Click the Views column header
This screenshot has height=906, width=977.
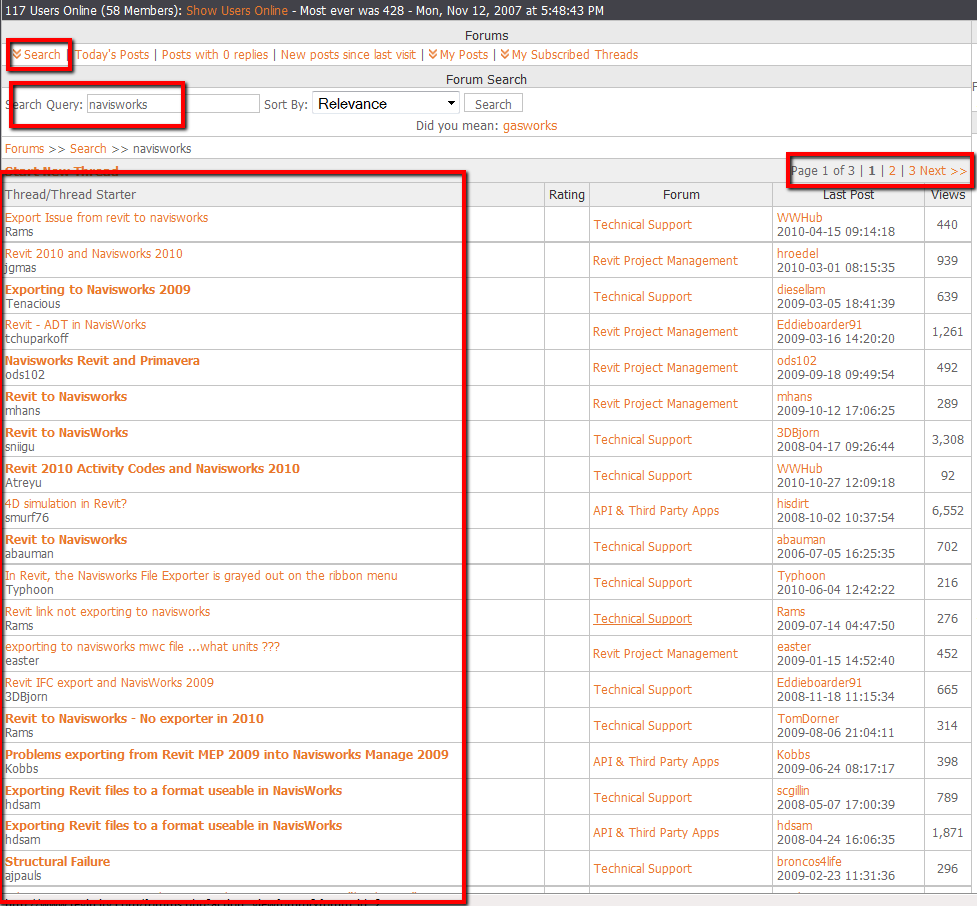click(948, 194)
